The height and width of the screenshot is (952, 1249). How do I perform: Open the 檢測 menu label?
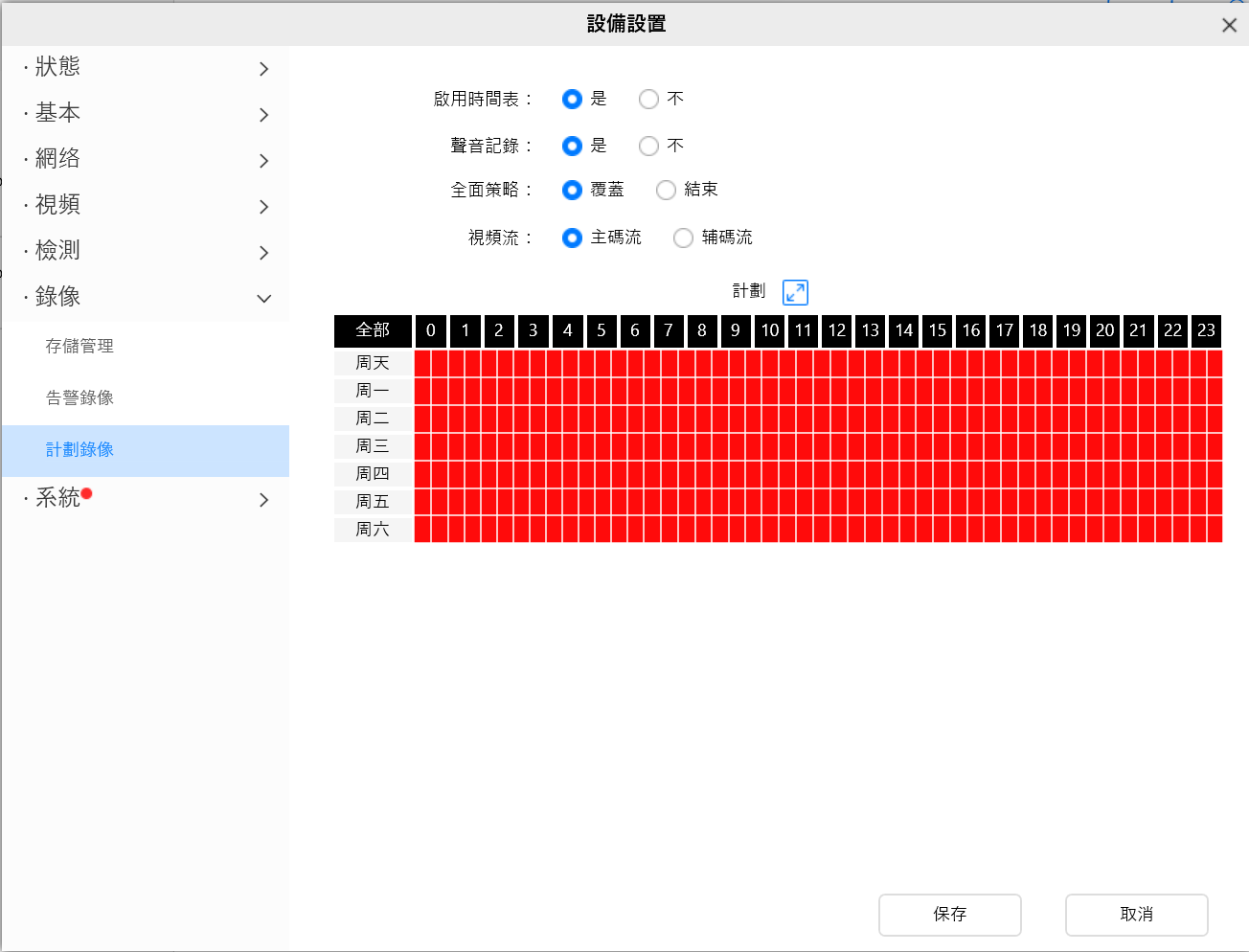click(x=57, y=250)
